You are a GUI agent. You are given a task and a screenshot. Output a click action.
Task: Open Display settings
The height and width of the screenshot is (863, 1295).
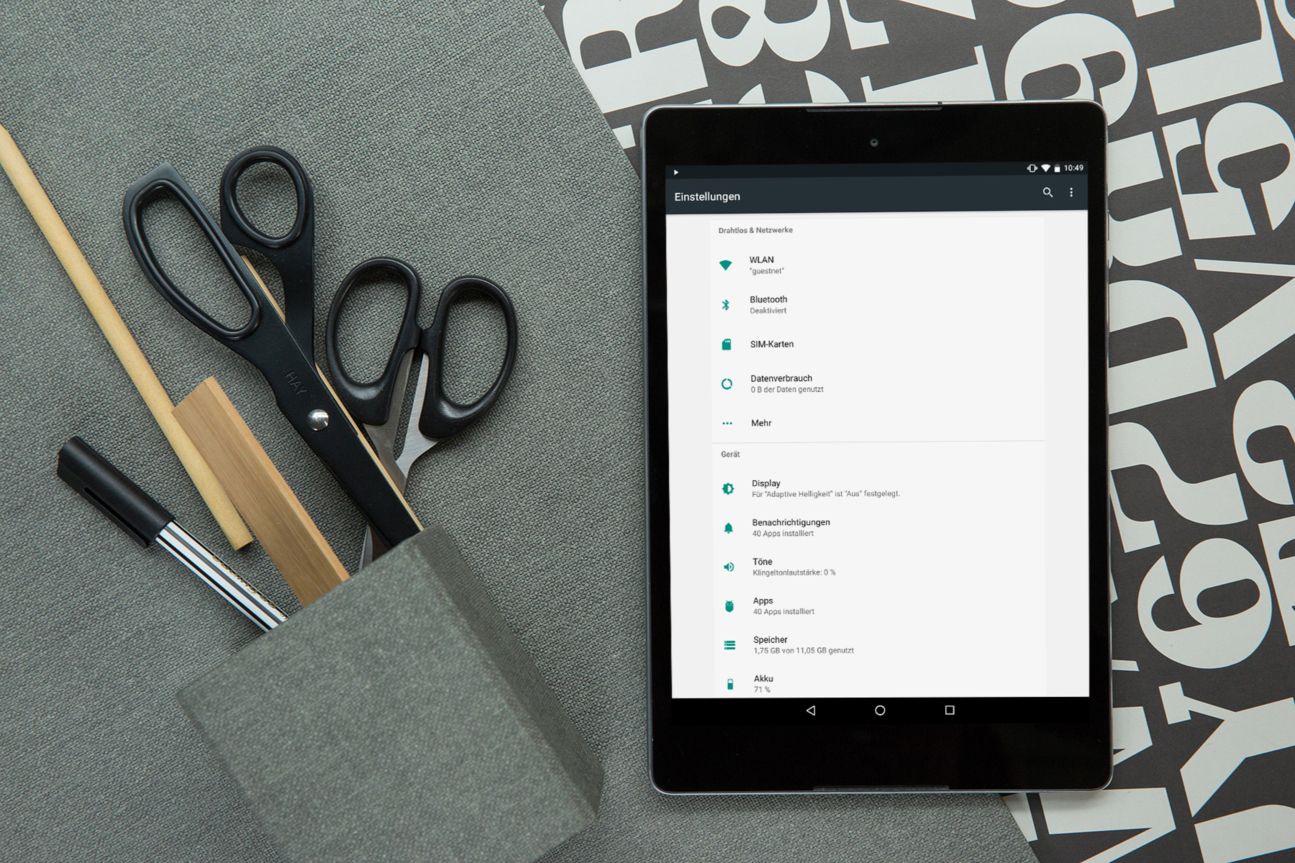(879, 488)
